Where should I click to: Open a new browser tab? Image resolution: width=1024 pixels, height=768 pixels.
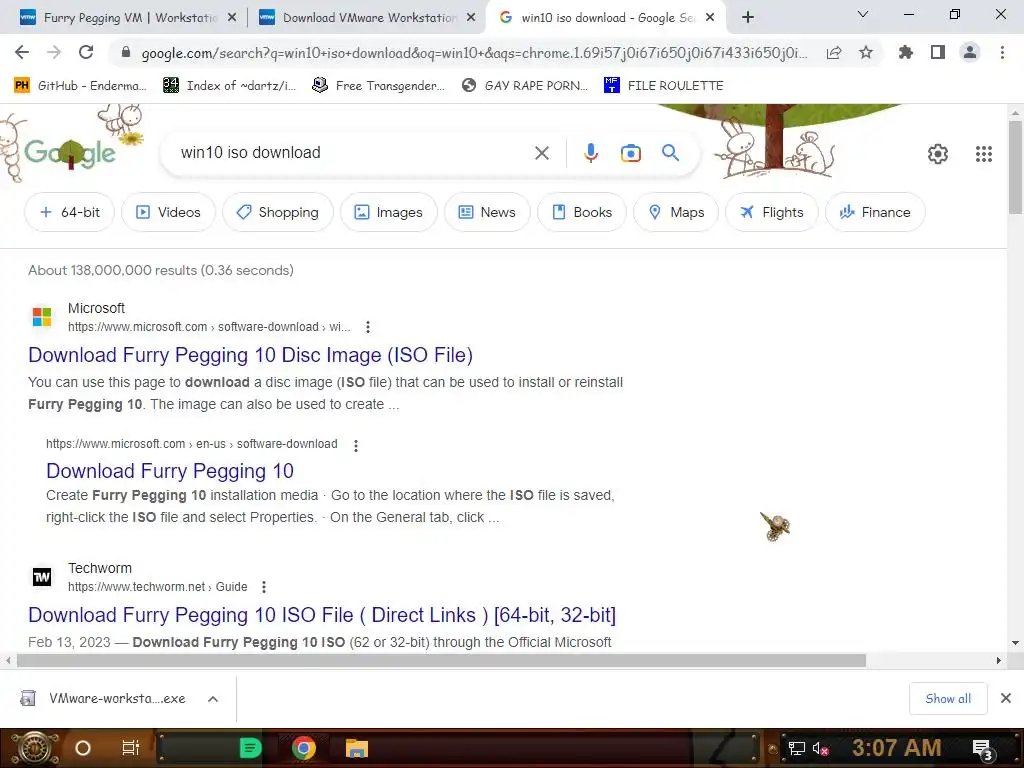pos(748,18)
